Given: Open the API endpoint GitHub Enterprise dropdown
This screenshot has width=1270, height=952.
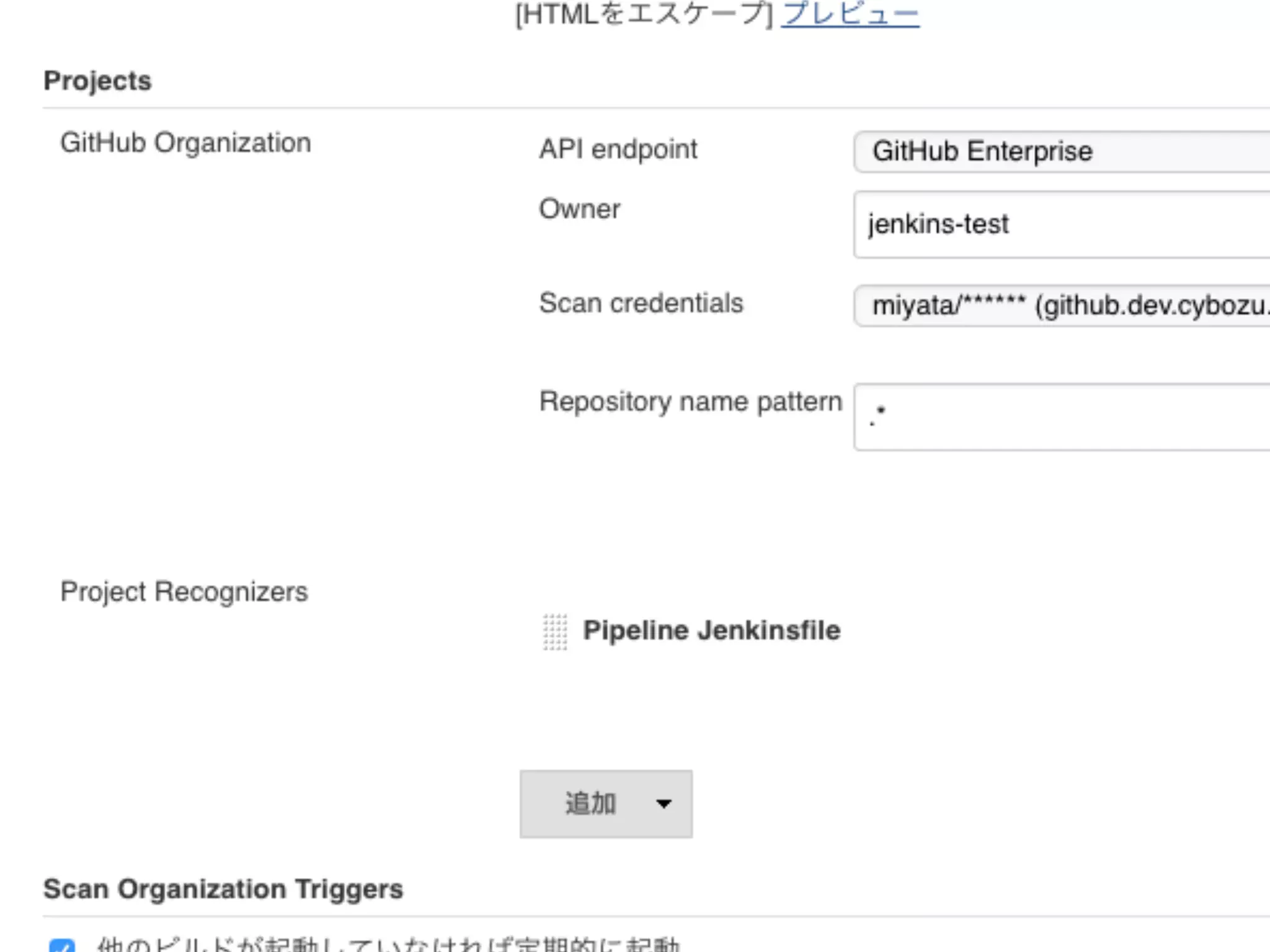Looking at the screenshot, I should tap(1062, 151).
